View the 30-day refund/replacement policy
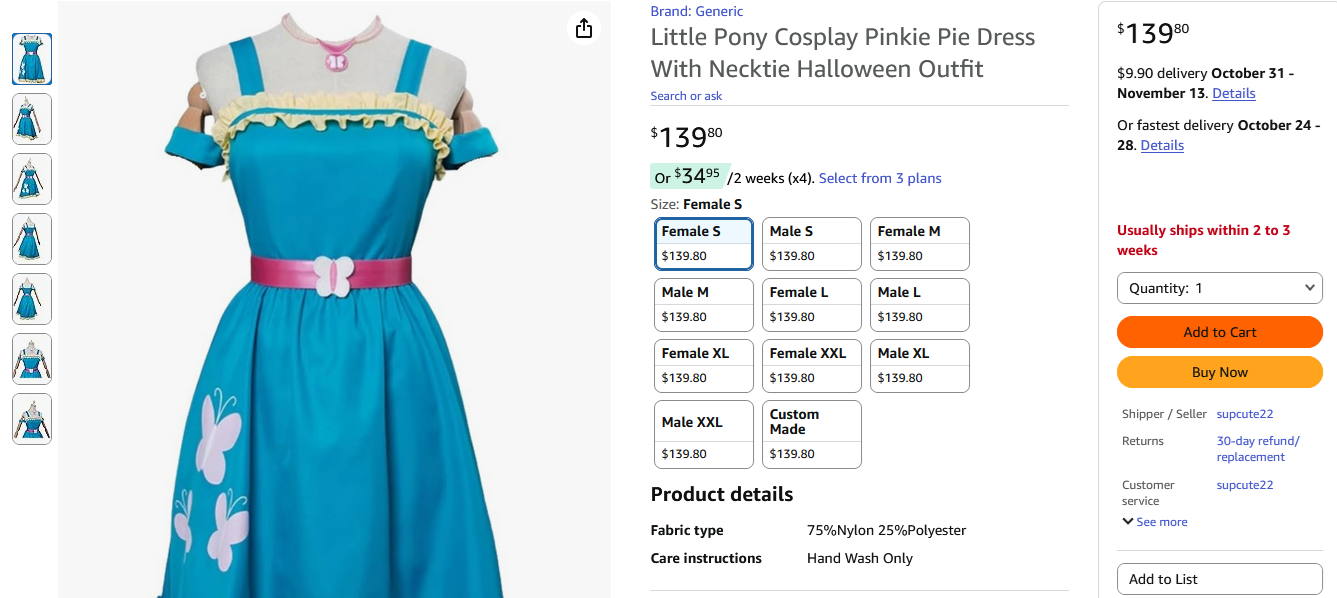 click(x=1257, y=449)
